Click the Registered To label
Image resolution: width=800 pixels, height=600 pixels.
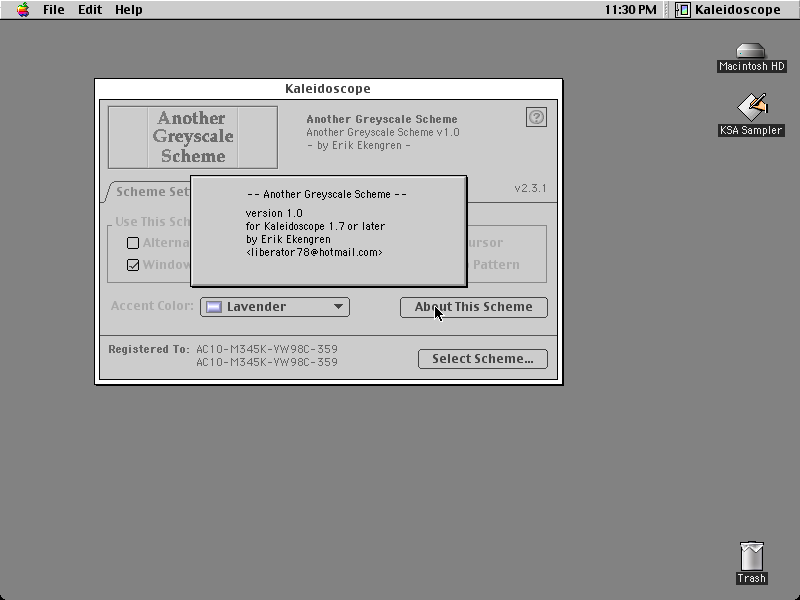tap(149, 349)
